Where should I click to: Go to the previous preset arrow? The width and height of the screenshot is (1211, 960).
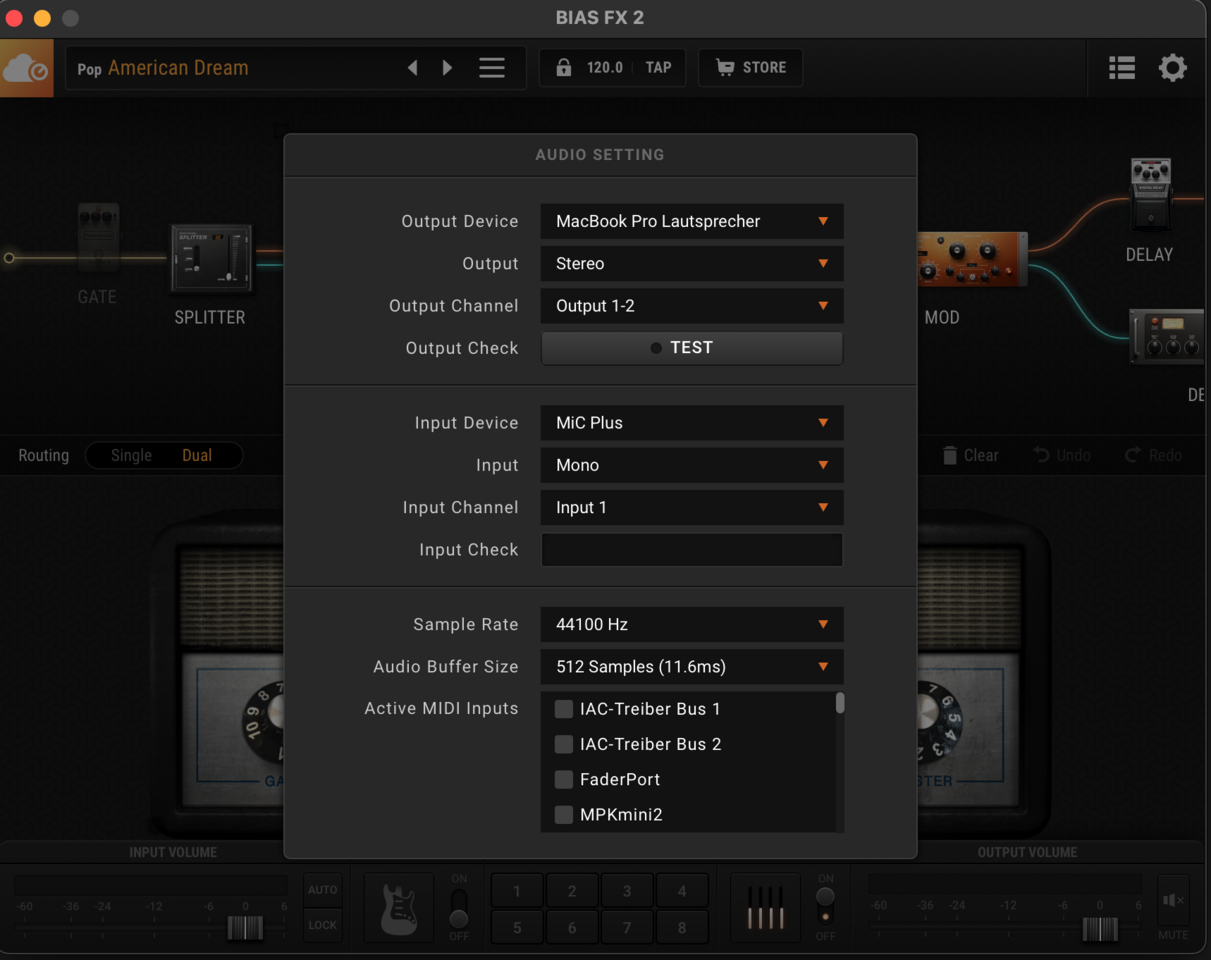point(412,68)
